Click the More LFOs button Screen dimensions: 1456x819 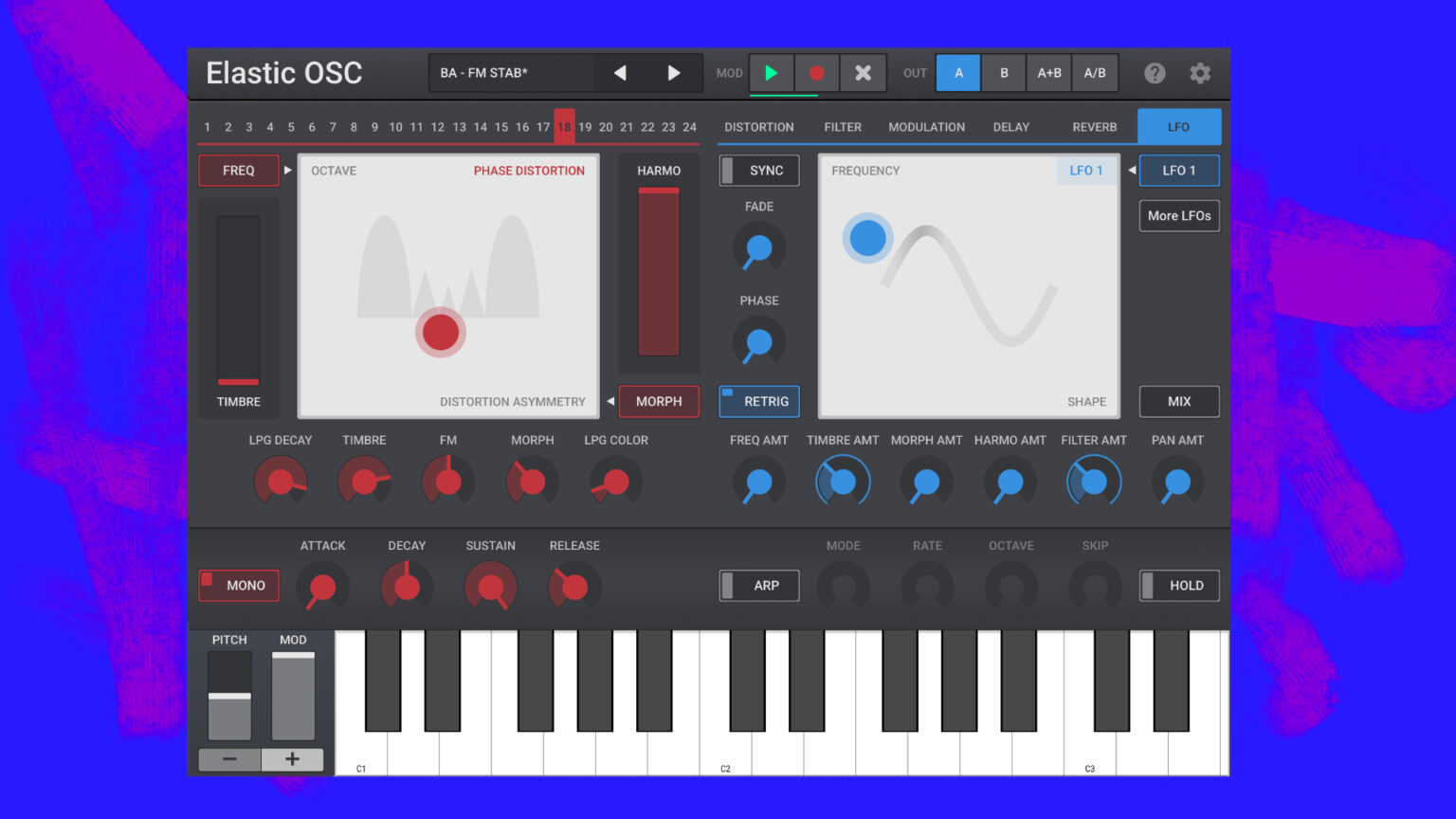[x=1178, y=215]
